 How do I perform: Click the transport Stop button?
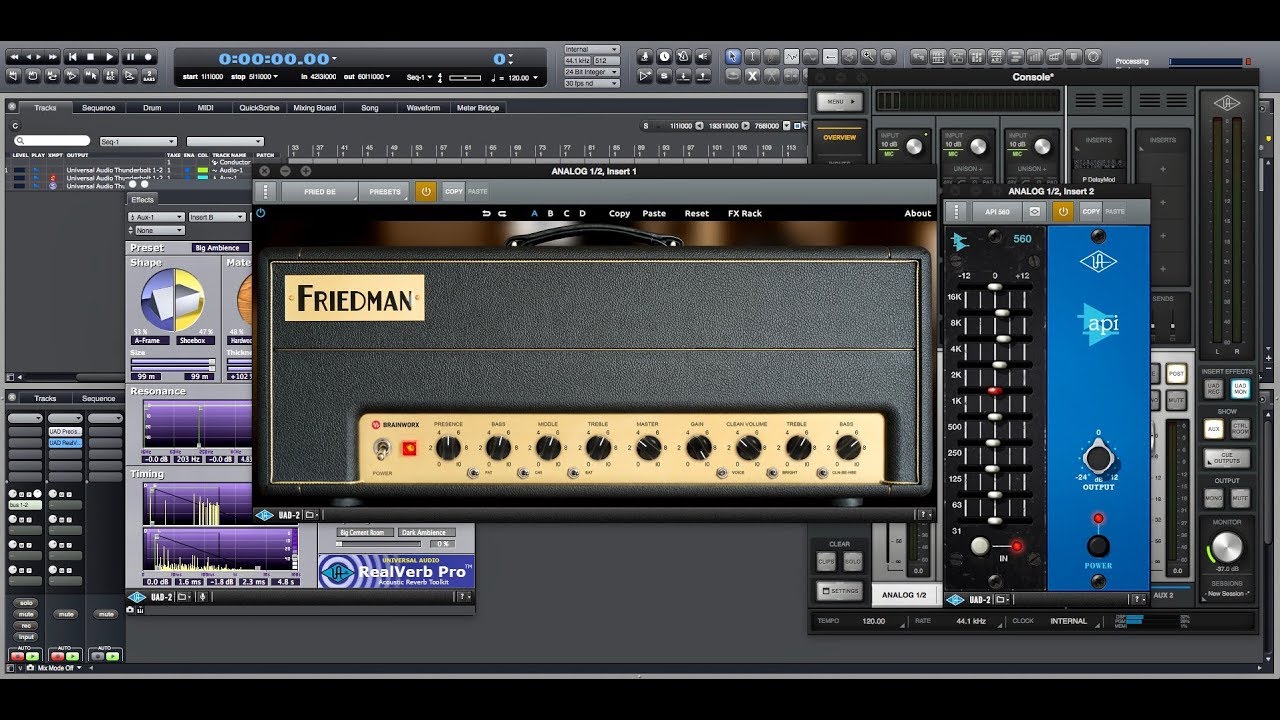pyautogui.click(x=90, y=57)
